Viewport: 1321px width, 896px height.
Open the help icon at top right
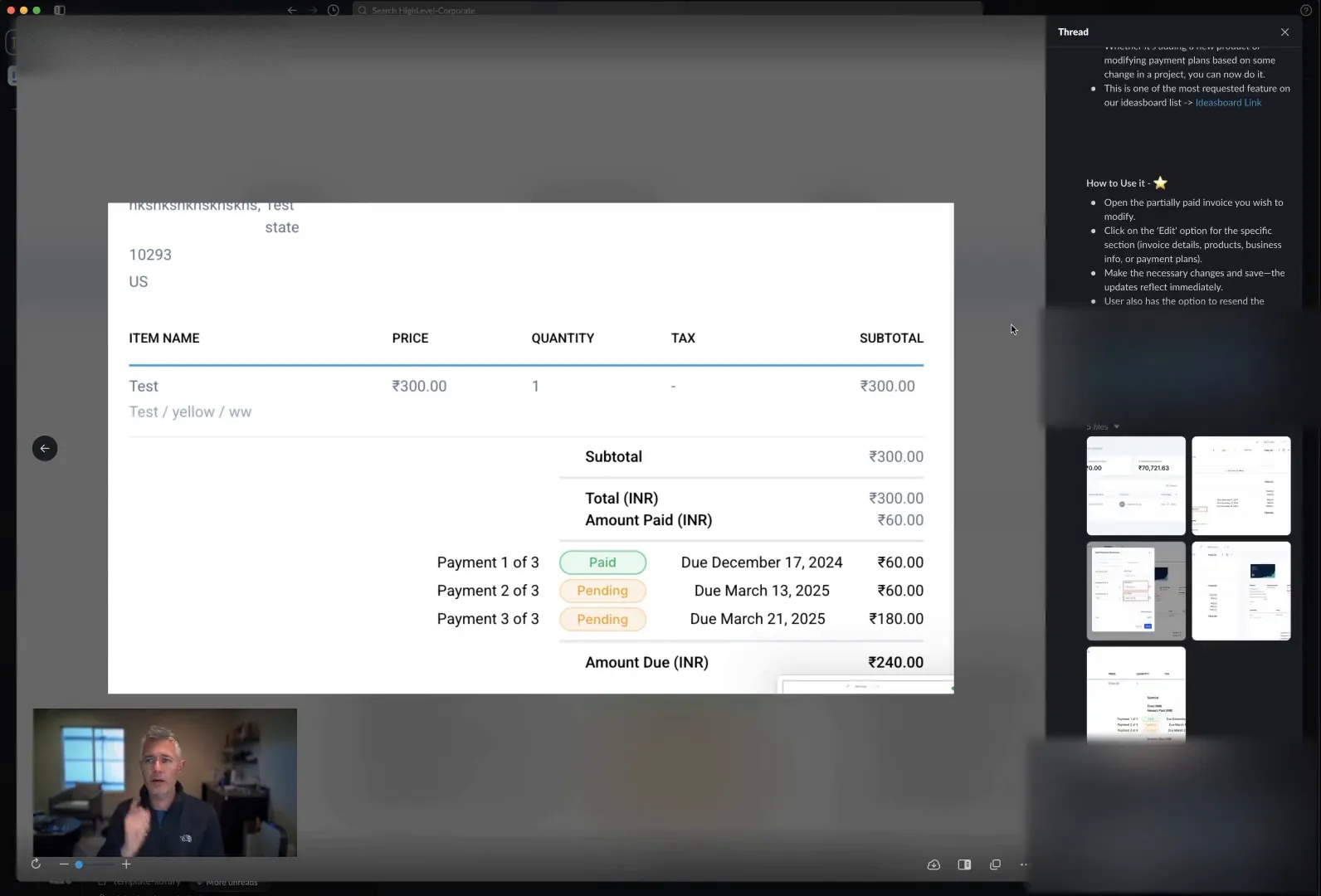tap(1305, 10)
